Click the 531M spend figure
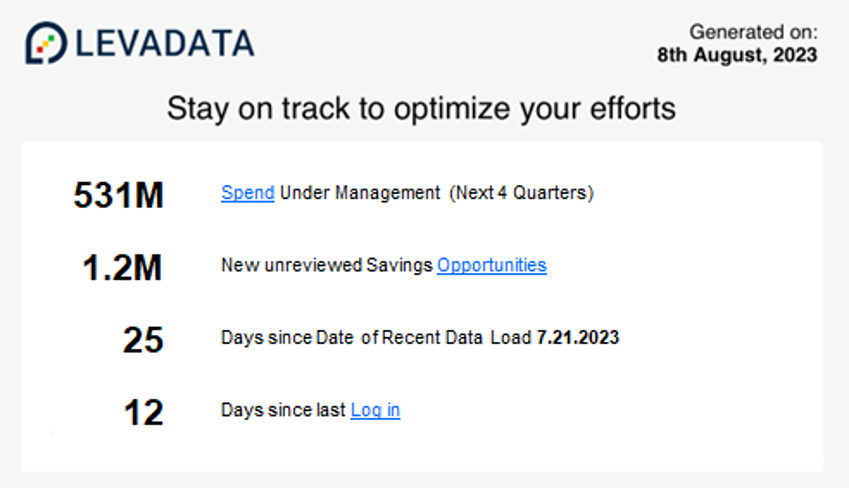The image size is (849, 488). [118, 195]
